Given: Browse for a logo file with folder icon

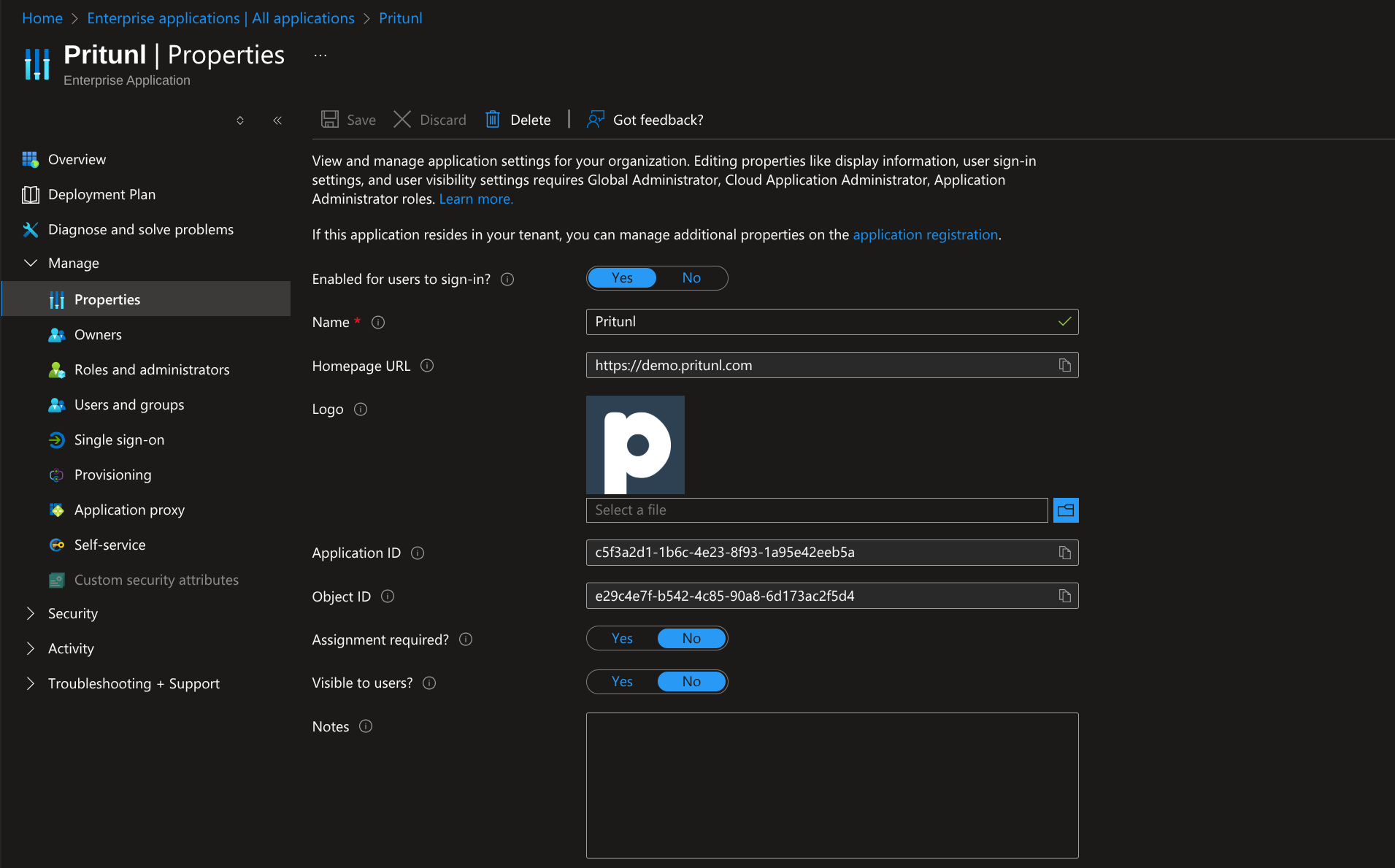Looking at the screenshot, I should pos(1066,510).
